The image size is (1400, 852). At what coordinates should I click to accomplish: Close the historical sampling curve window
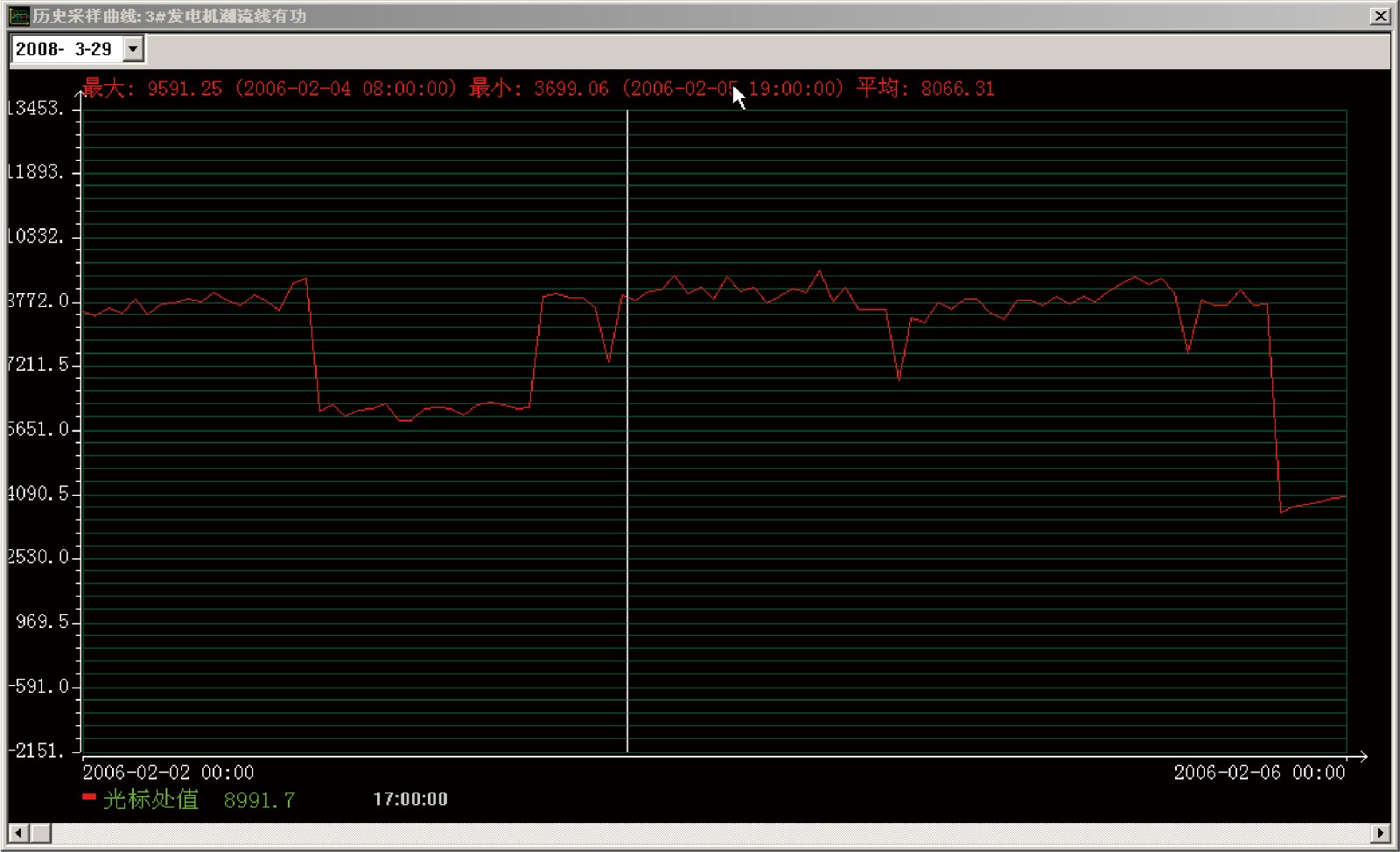(x=1380, y=16)
